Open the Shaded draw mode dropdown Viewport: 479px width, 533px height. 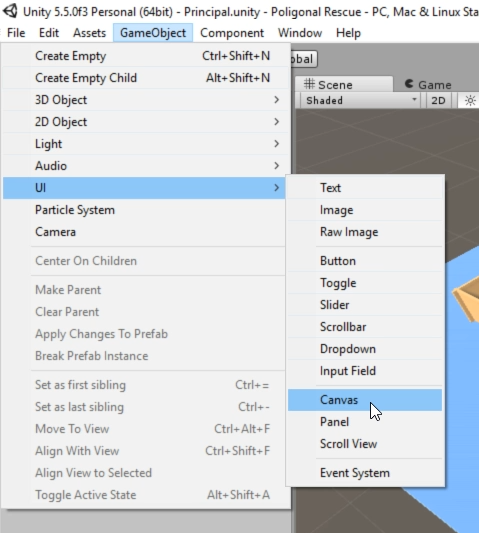coord(360,101)
